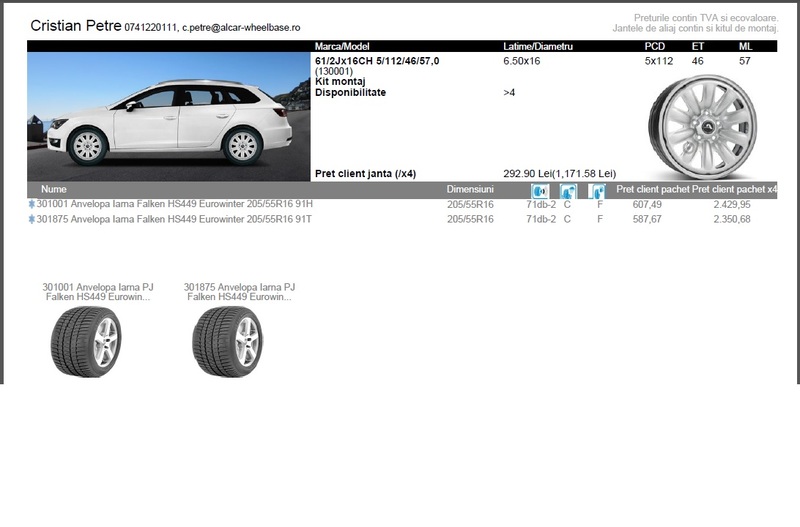Click the availability value >4

pyautogui.click(x=509, y=92)
